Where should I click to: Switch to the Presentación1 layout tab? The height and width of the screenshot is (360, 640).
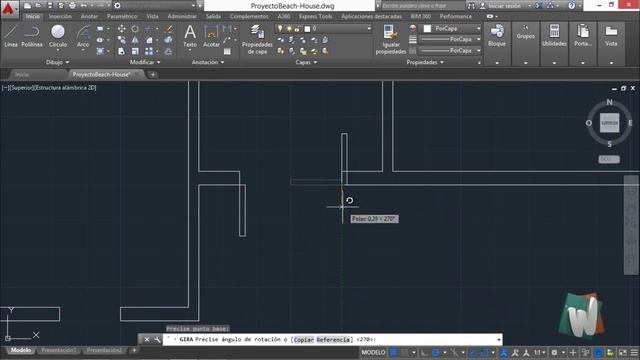pyautogui.click(x=58, y=350)
